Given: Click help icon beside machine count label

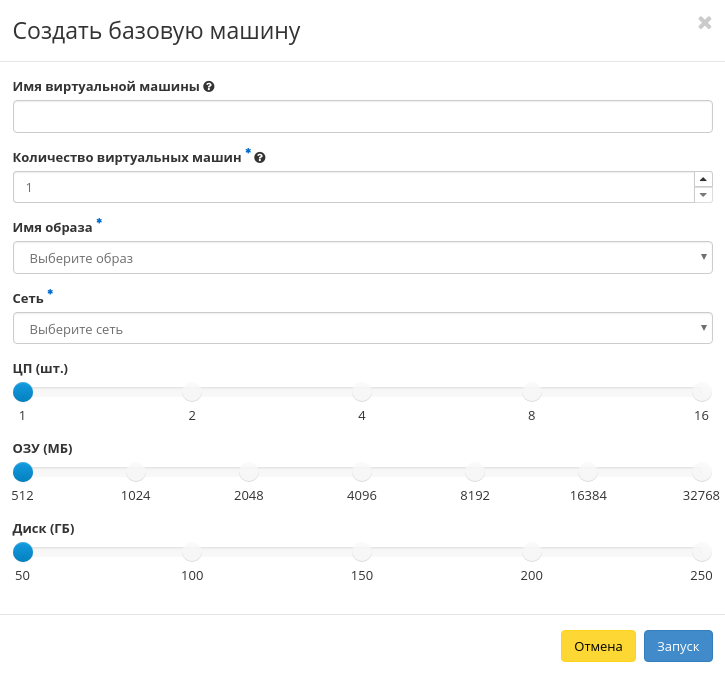Looking at the screenshot, I should (x=260, y=158).
